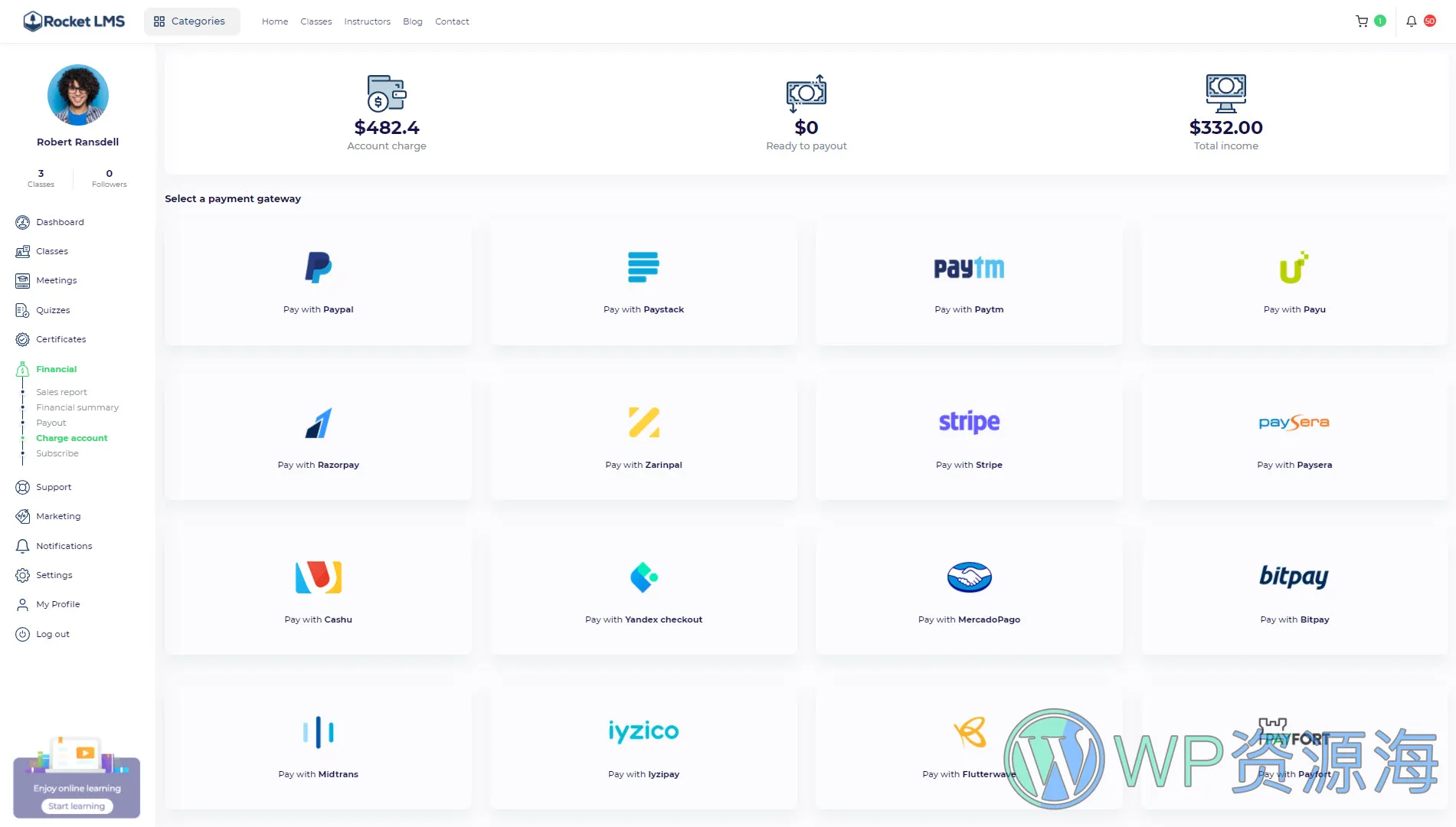This screenshot has height=827, width=1456.
Task: Open Subscribe submenu item
Action: click(57, 453)
